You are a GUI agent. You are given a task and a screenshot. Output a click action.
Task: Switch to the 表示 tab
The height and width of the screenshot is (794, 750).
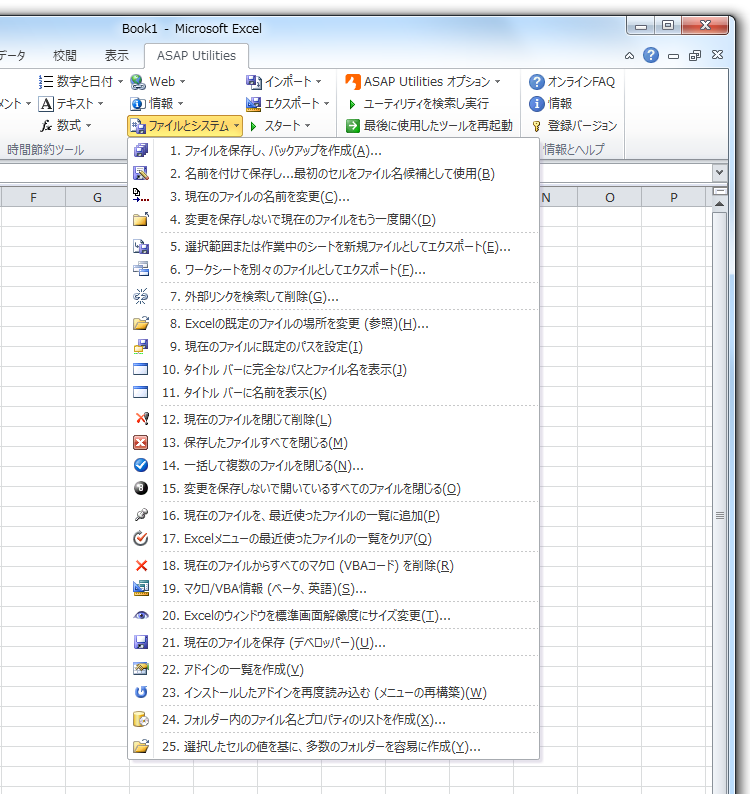[x=116, y=56]
